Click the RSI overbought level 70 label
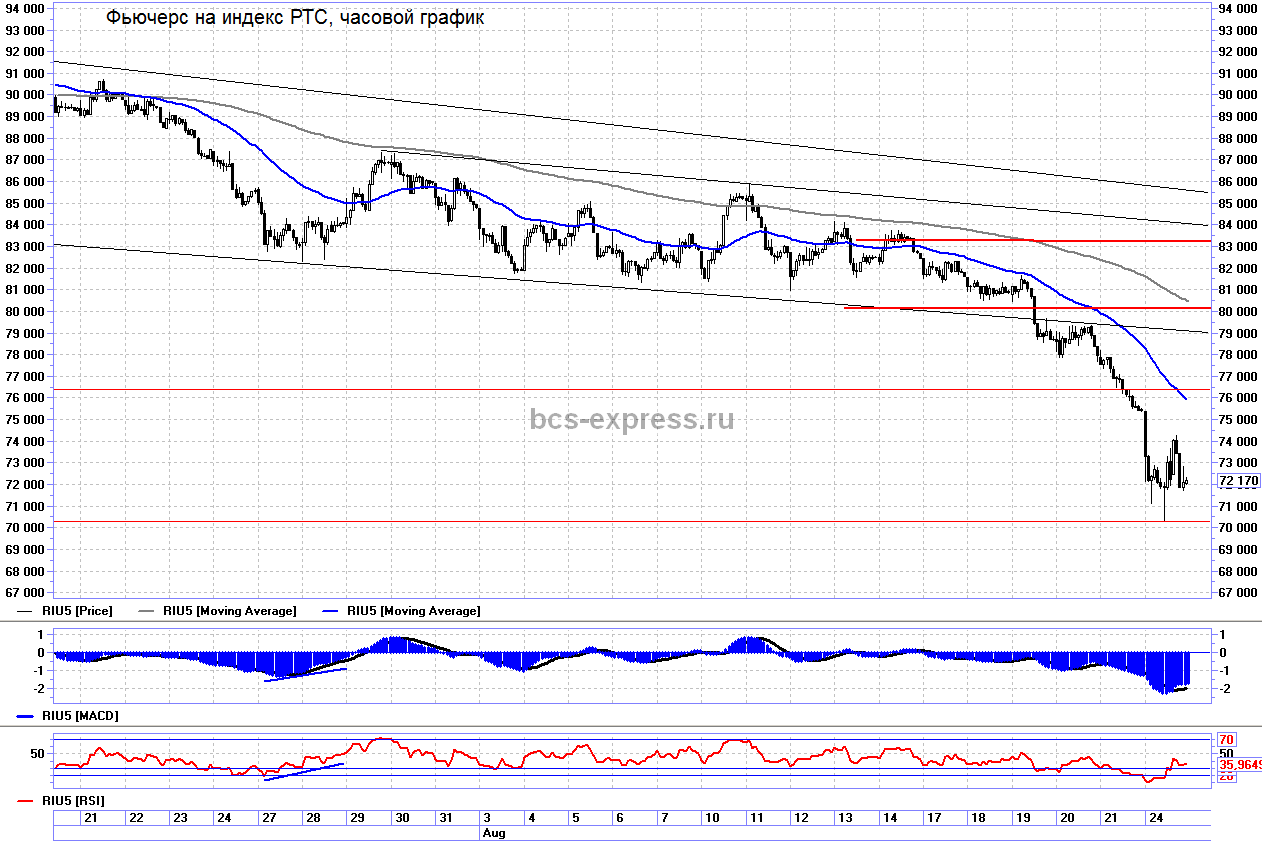 click(1229, 741)
